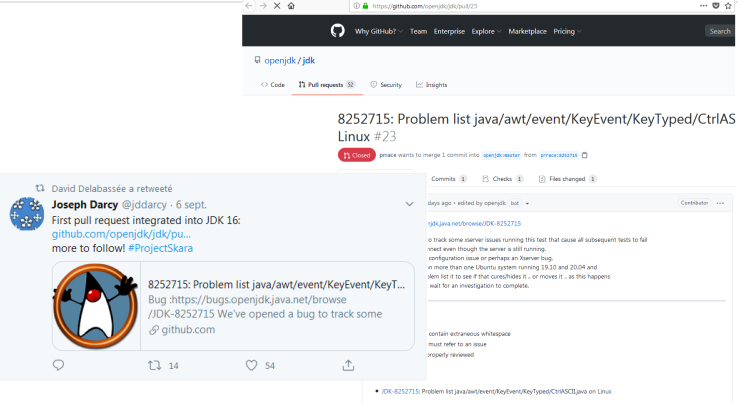Click the Pocket save icon in address bar

(716, 6)
